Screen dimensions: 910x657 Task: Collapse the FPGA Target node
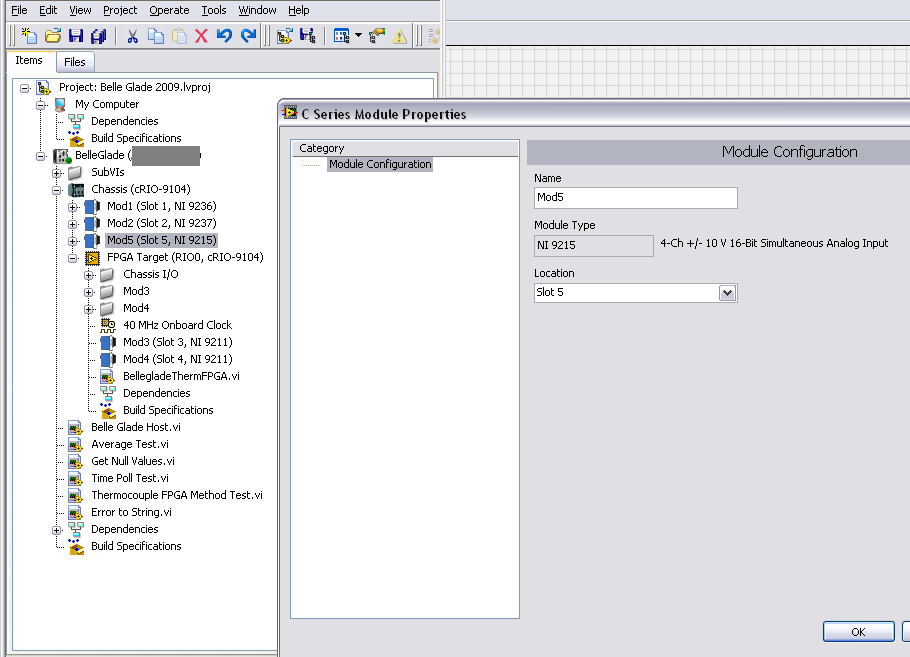click(x=73, y=258)
